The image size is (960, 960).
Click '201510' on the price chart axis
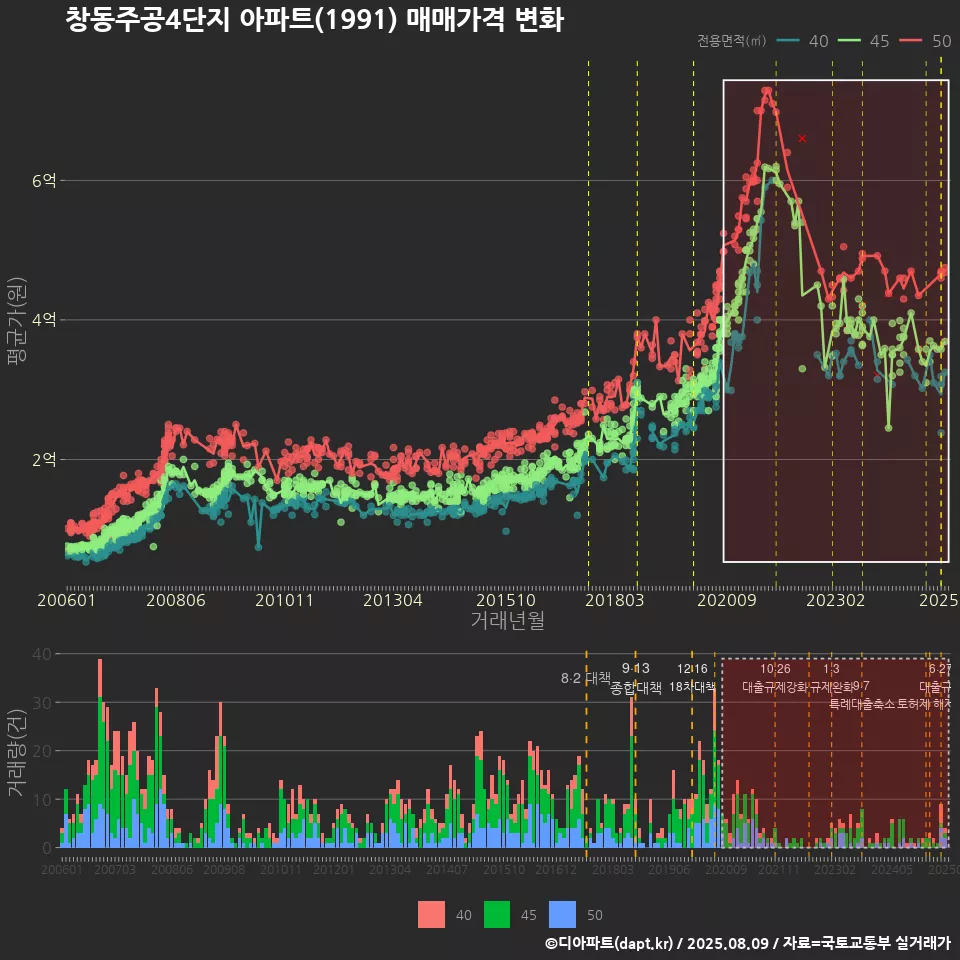click(506, 600)
